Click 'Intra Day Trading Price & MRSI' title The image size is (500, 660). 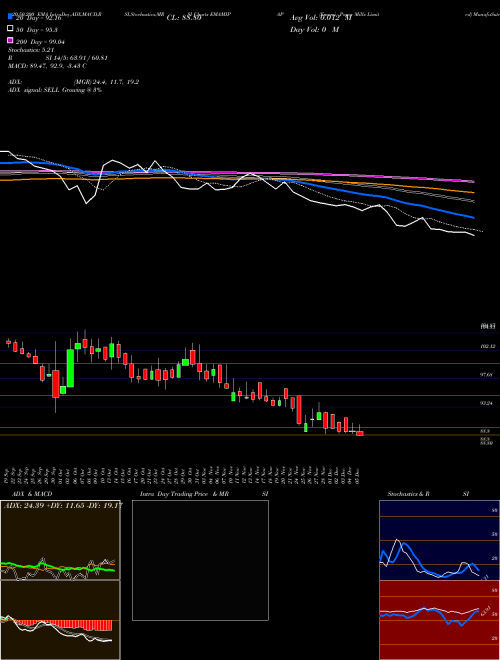(204, 494)
